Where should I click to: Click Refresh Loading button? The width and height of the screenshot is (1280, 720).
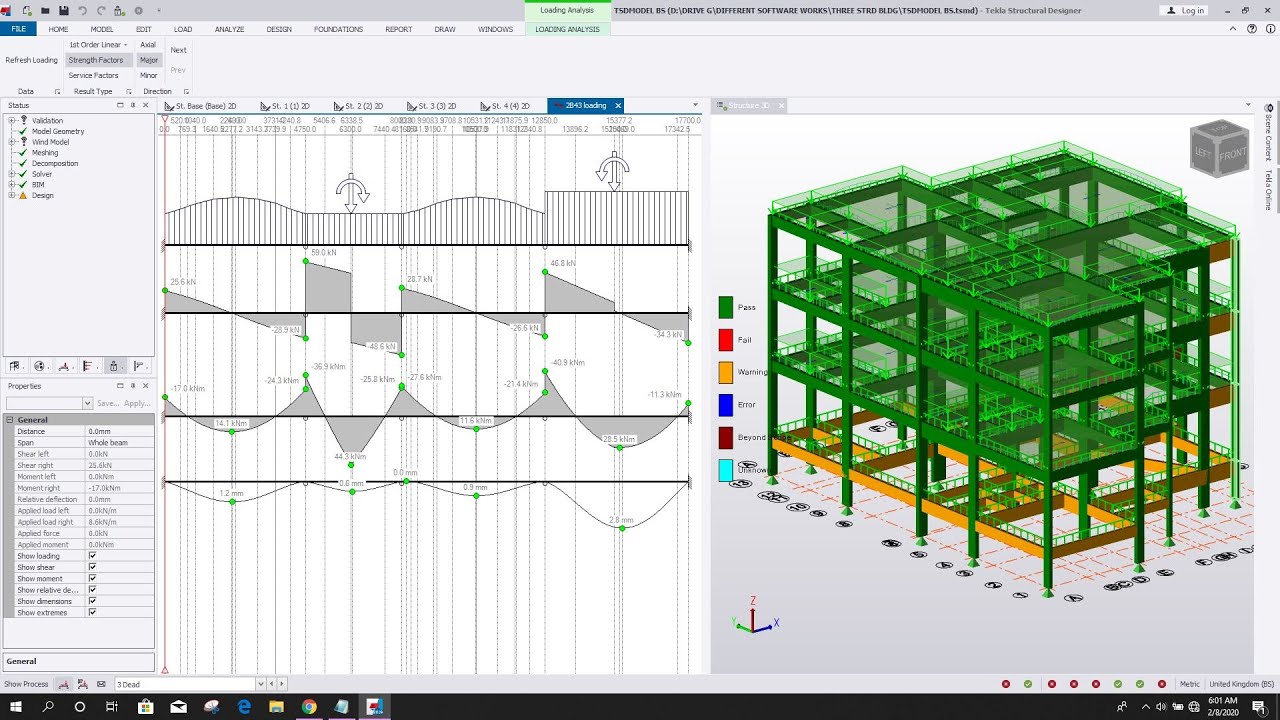coord(31,60)
